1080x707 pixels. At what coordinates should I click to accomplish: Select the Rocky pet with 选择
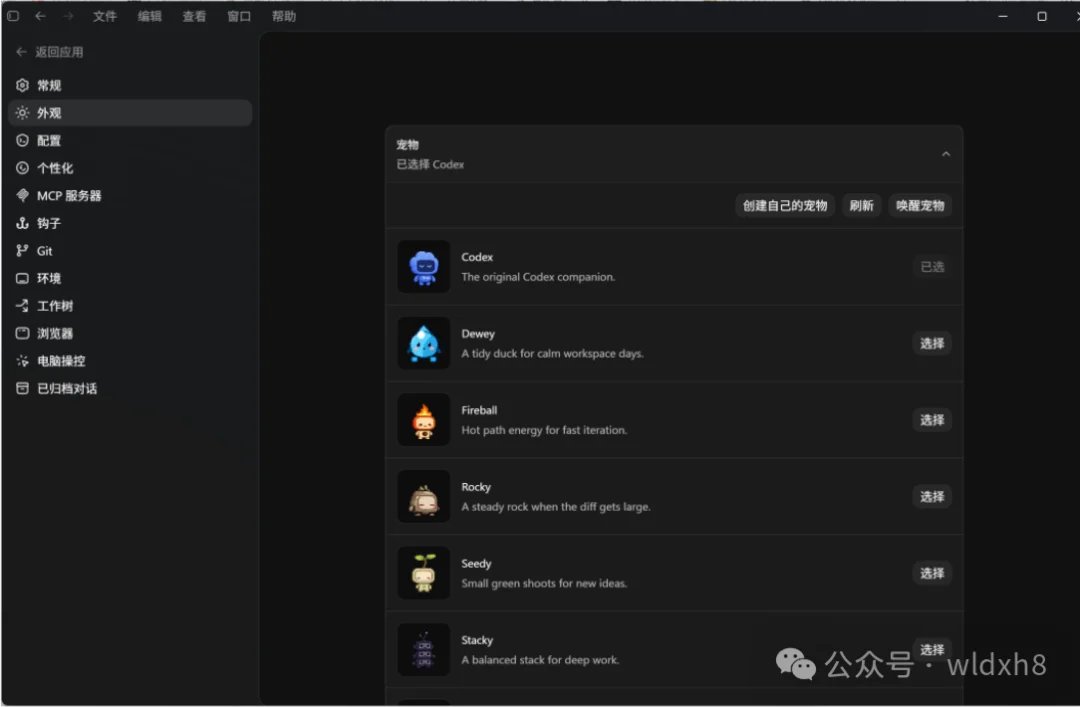click(932, 496)
